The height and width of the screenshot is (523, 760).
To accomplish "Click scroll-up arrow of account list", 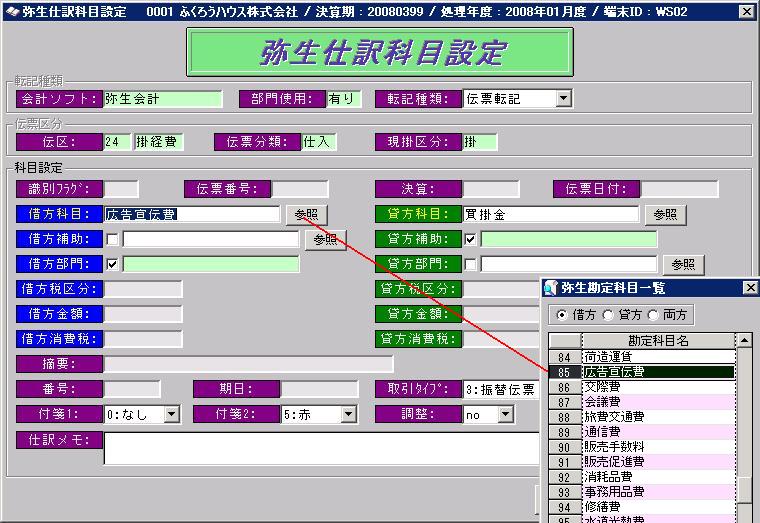I will point(744,340).
